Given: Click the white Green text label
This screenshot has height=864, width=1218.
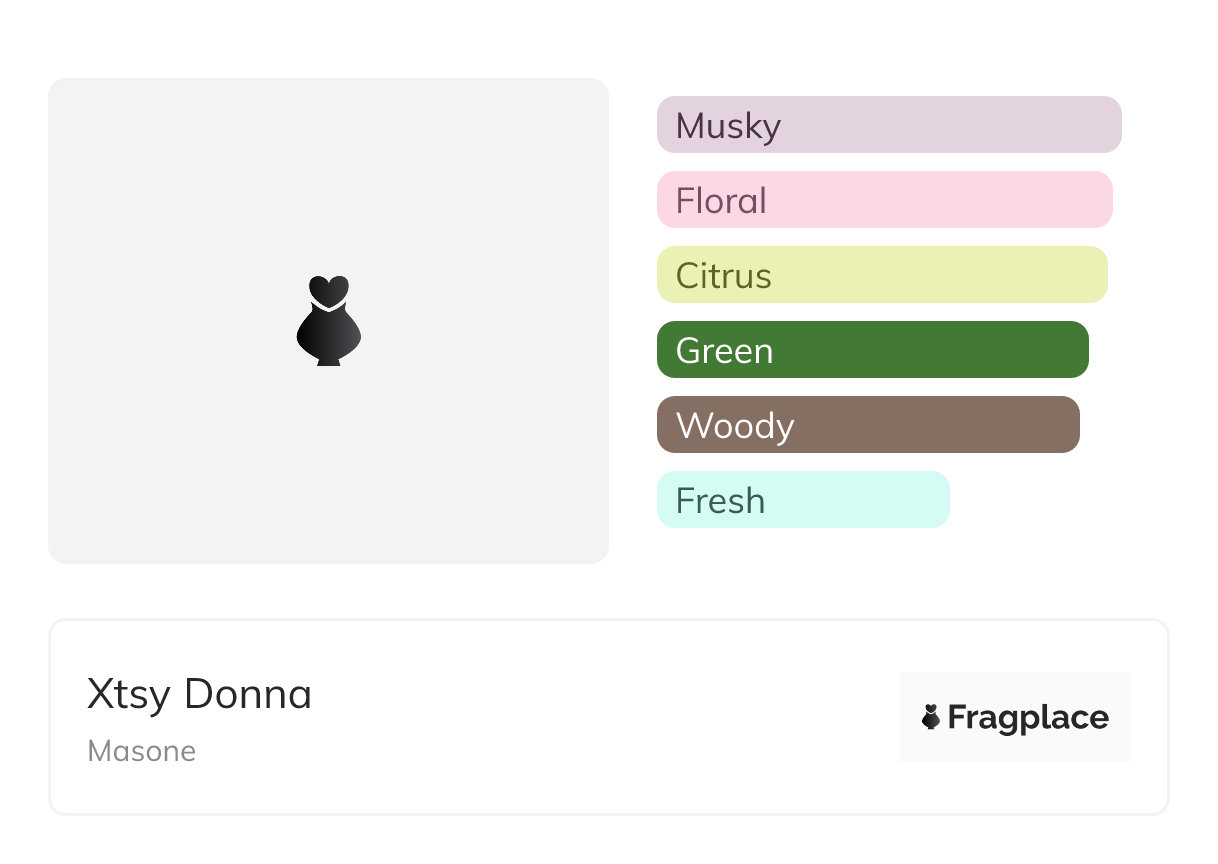Looking at the screenshot, I should pyautogui.click(x=724, y=351).
